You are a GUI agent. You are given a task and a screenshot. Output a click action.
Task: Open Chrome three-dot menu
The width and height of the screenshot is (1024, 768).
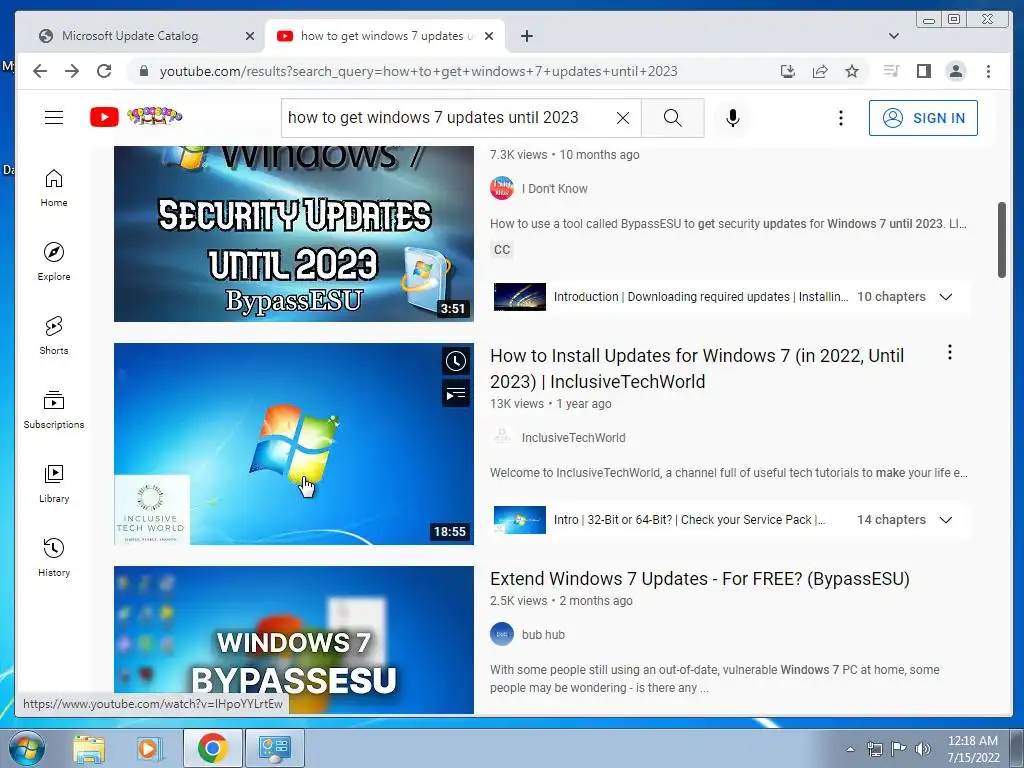(x=988, y=71)
